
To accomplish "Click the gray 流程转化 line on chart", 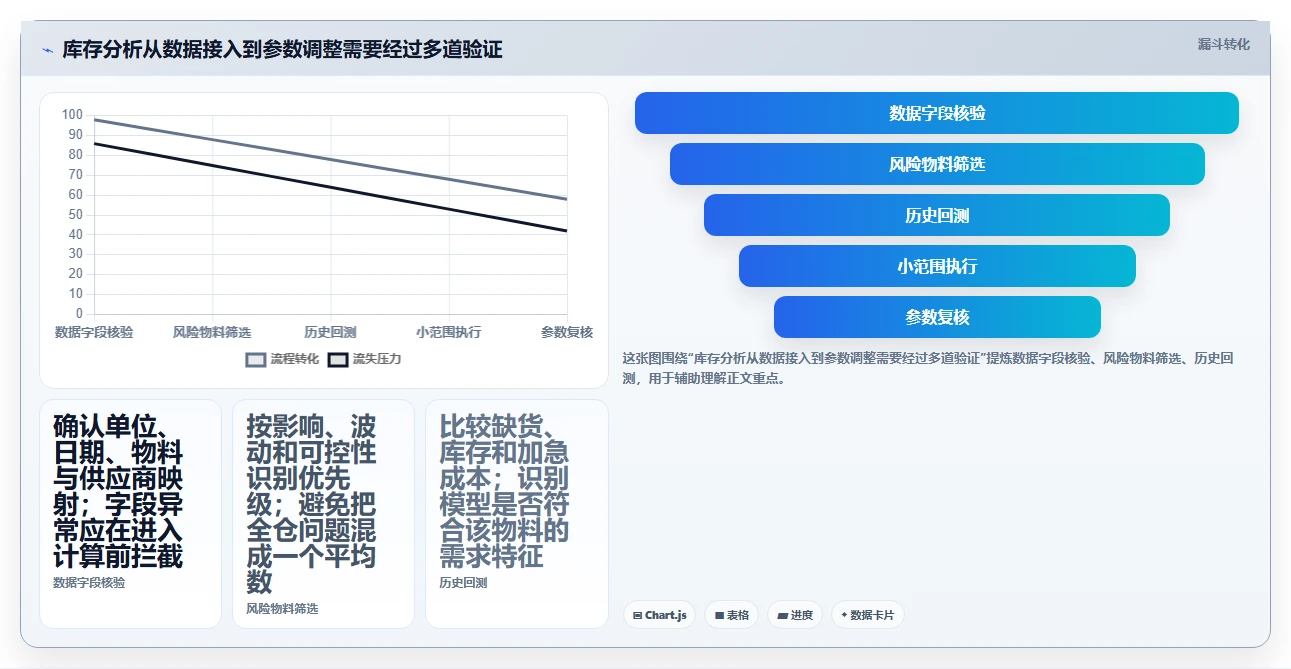I will 330,159.
